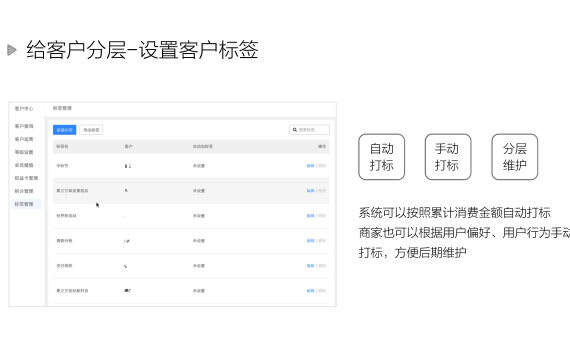Click the blue edit link in the highlighted row
The height and width of the screenshot is (360, 570).
click(310, 191)
